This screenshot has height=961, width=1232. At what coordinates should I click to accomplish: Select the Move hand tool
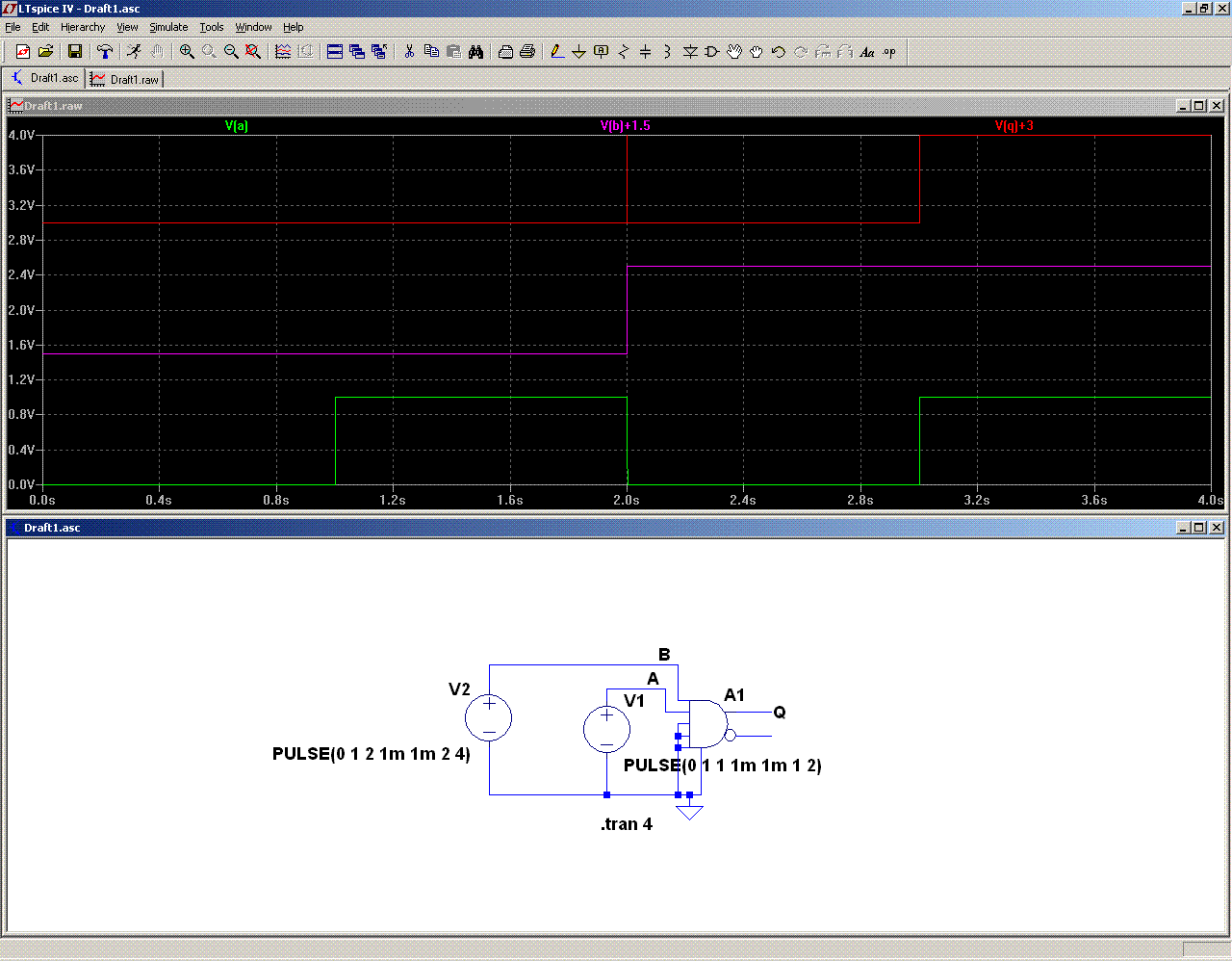coord(734,52)
